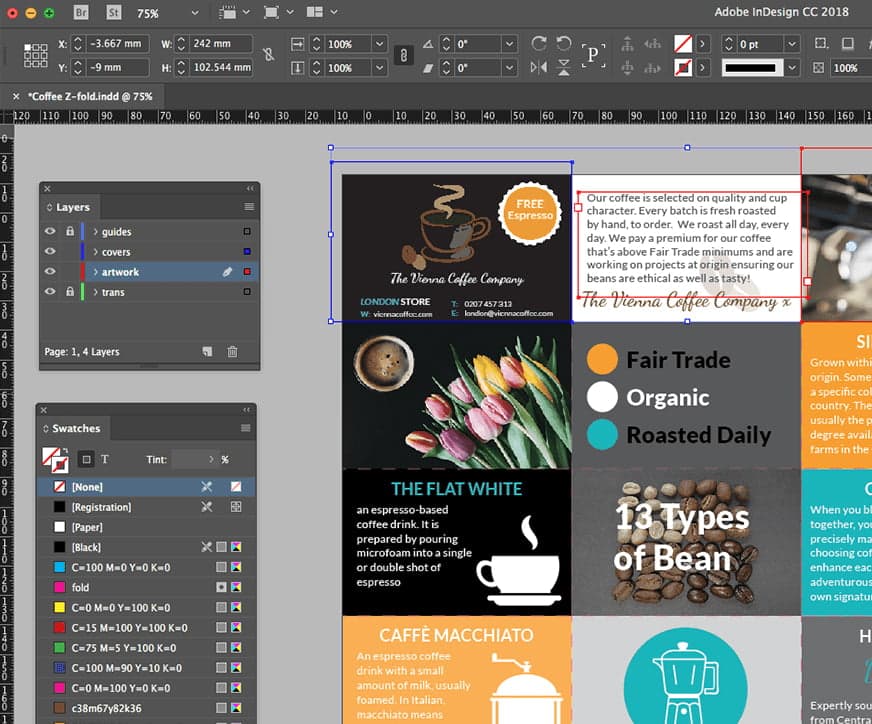Click the width field showing 242 mm
The width and height of the screenshot is (872, 724).
[x=221, y=43]
